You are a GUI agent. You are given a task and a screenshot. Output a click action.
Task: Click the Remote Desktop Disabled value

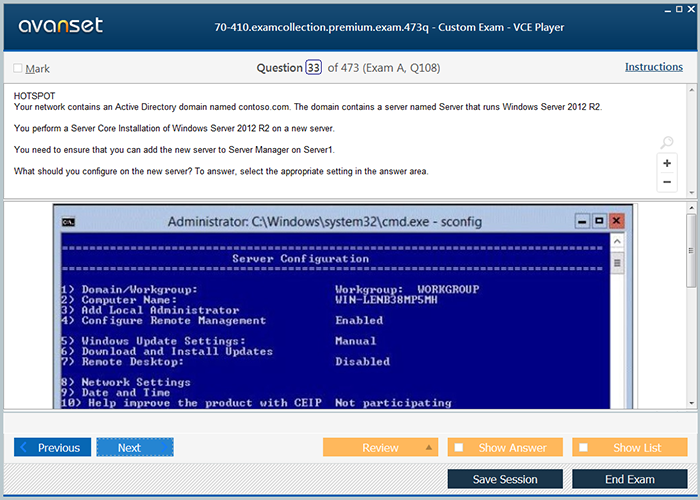tap(362, 362)
